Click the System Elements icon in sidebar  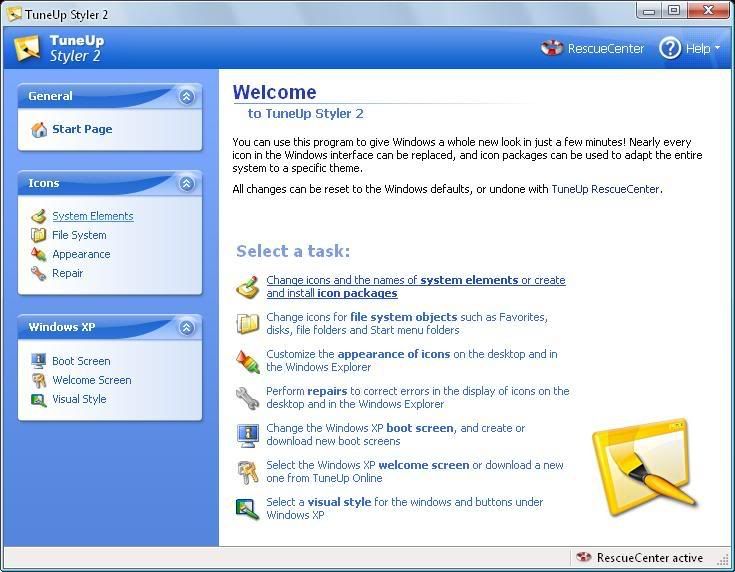tap(39, 216)
